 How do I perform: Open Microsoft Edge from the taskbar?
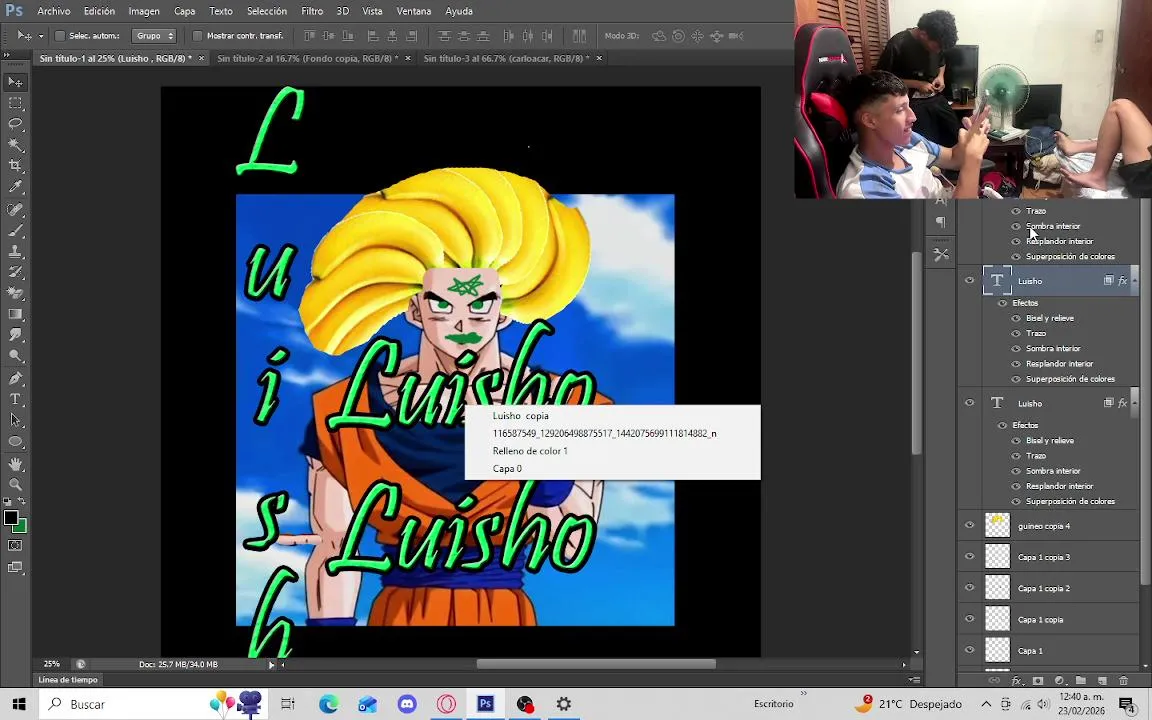point(328,704)
